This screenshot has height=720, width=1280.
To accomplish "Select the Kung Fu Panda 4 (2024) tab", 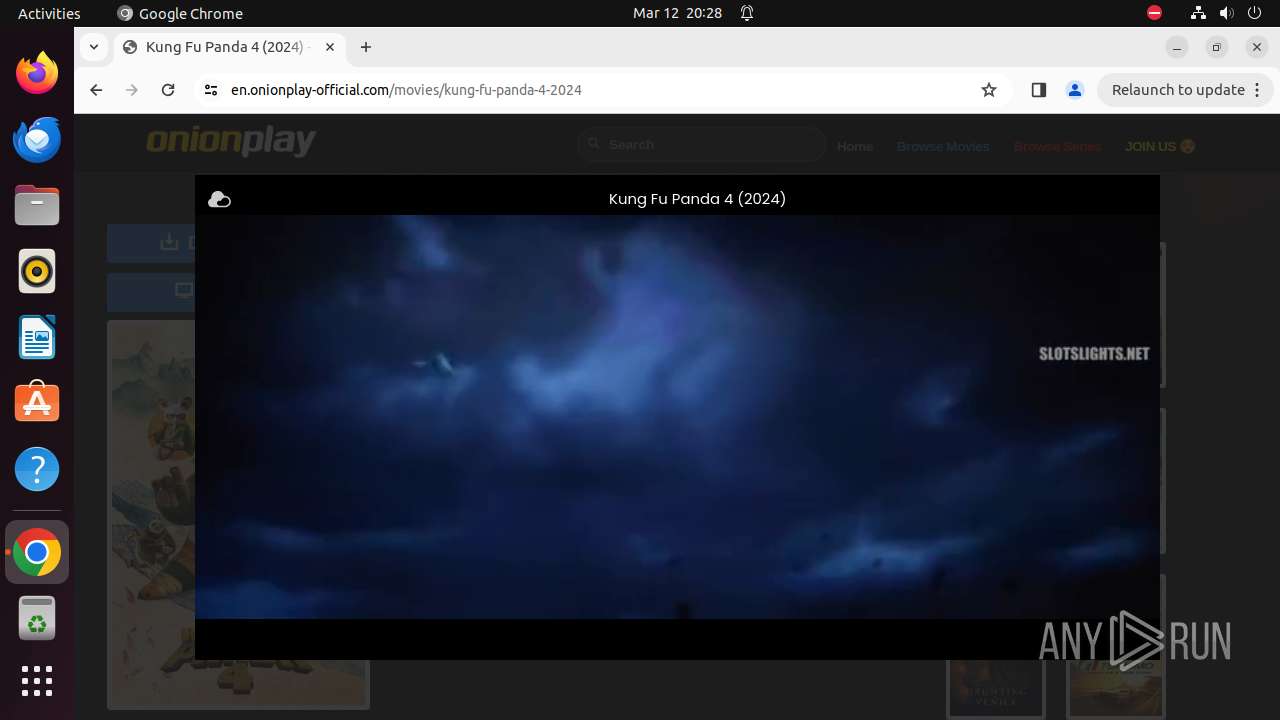I will (x=230, y=47).
